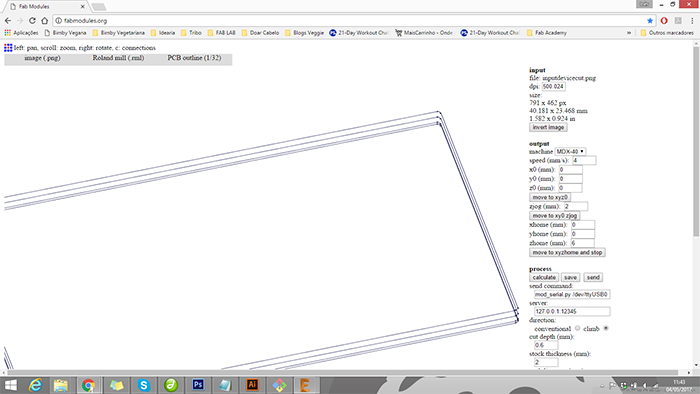The width and height of the screenshot is (700, 394).
Task: Toggle the bookmark star in the address bar
Action: pyautogui.click(x=650, y=21)
